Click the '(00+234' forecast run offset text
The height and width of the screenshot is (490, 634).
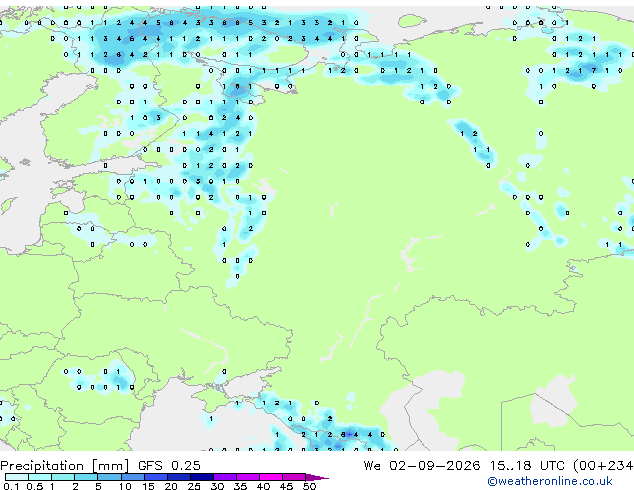coord(603,466)
